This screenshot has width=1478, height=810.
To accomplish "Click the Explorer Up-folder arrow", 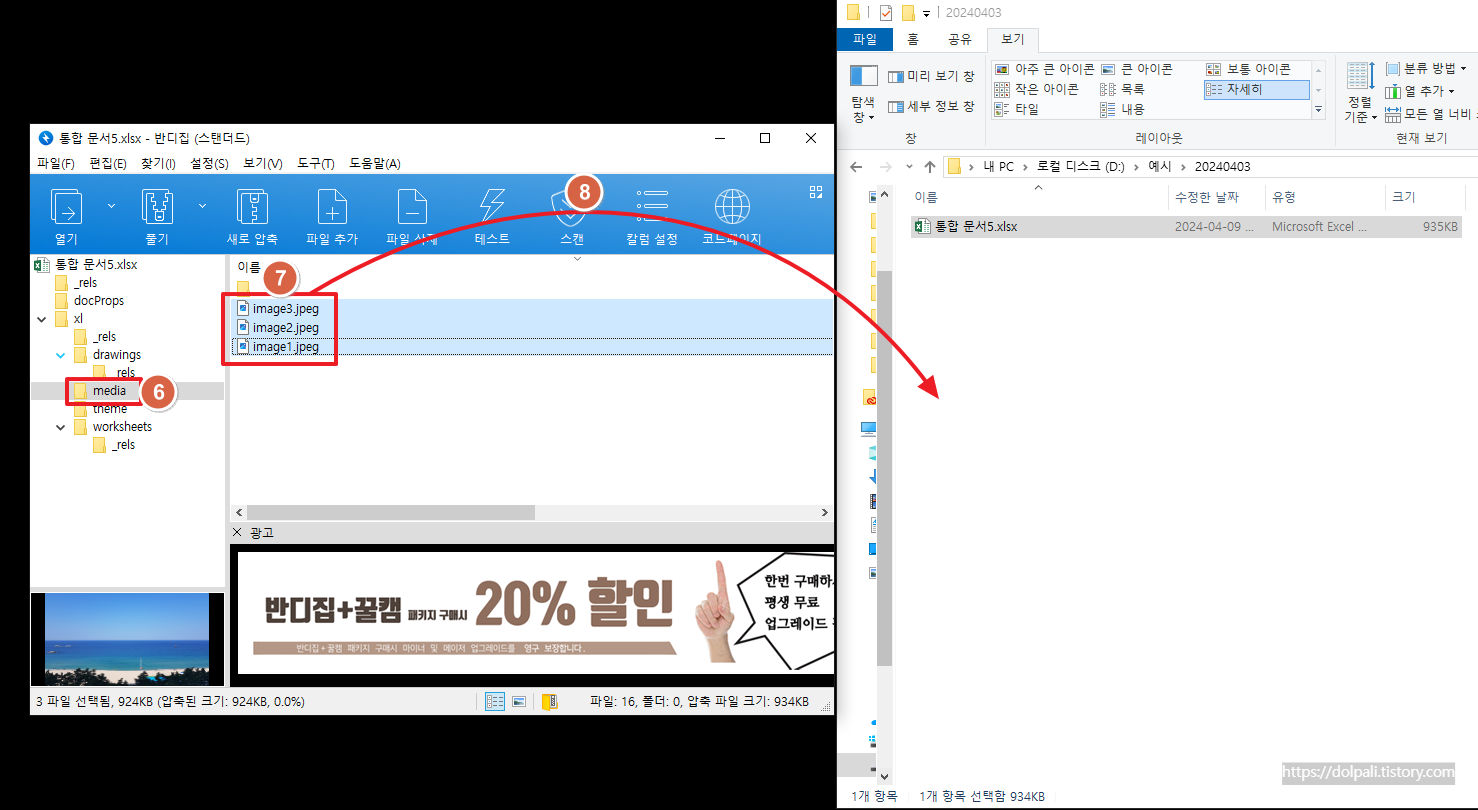I will (930, 166).
